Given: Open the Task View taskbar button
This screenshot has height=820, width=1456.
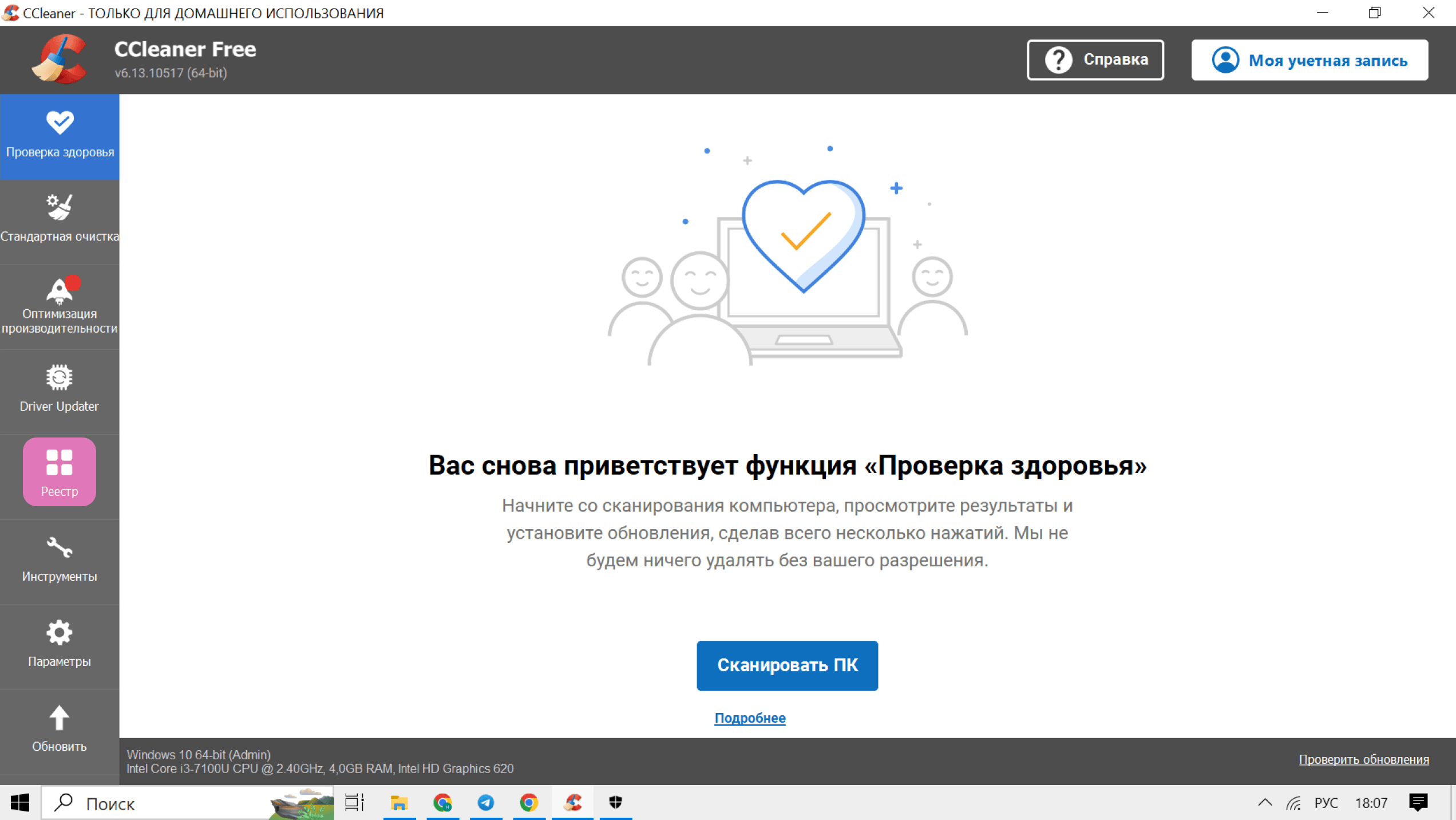Looking at the screenshot, I should [x=355, y=803].
